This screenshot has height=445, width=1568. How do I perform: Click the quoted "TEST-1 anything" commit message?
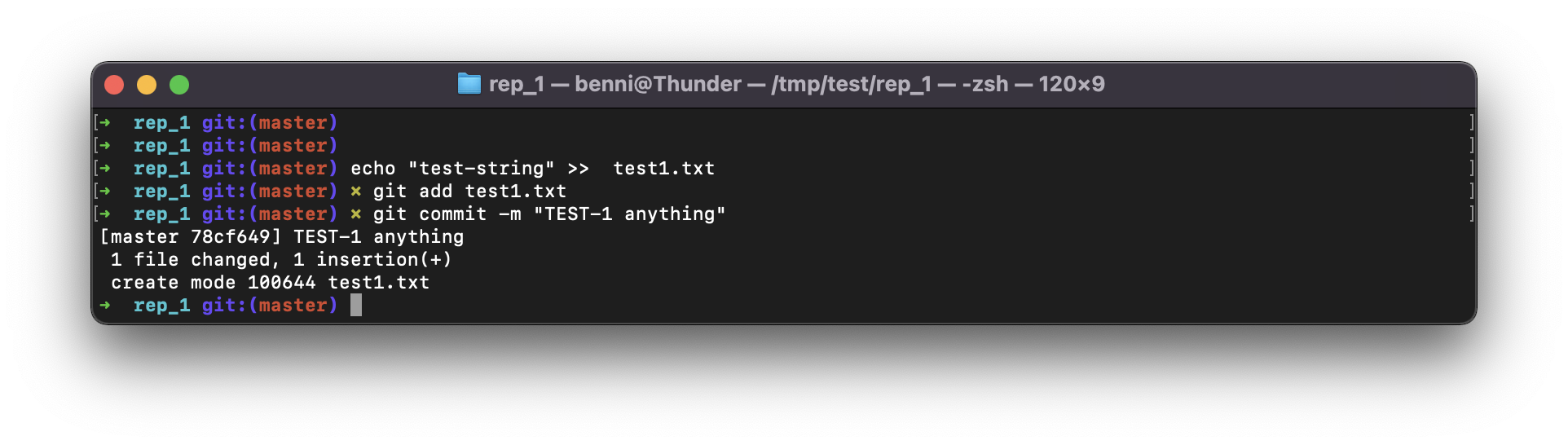coord(629,214)
